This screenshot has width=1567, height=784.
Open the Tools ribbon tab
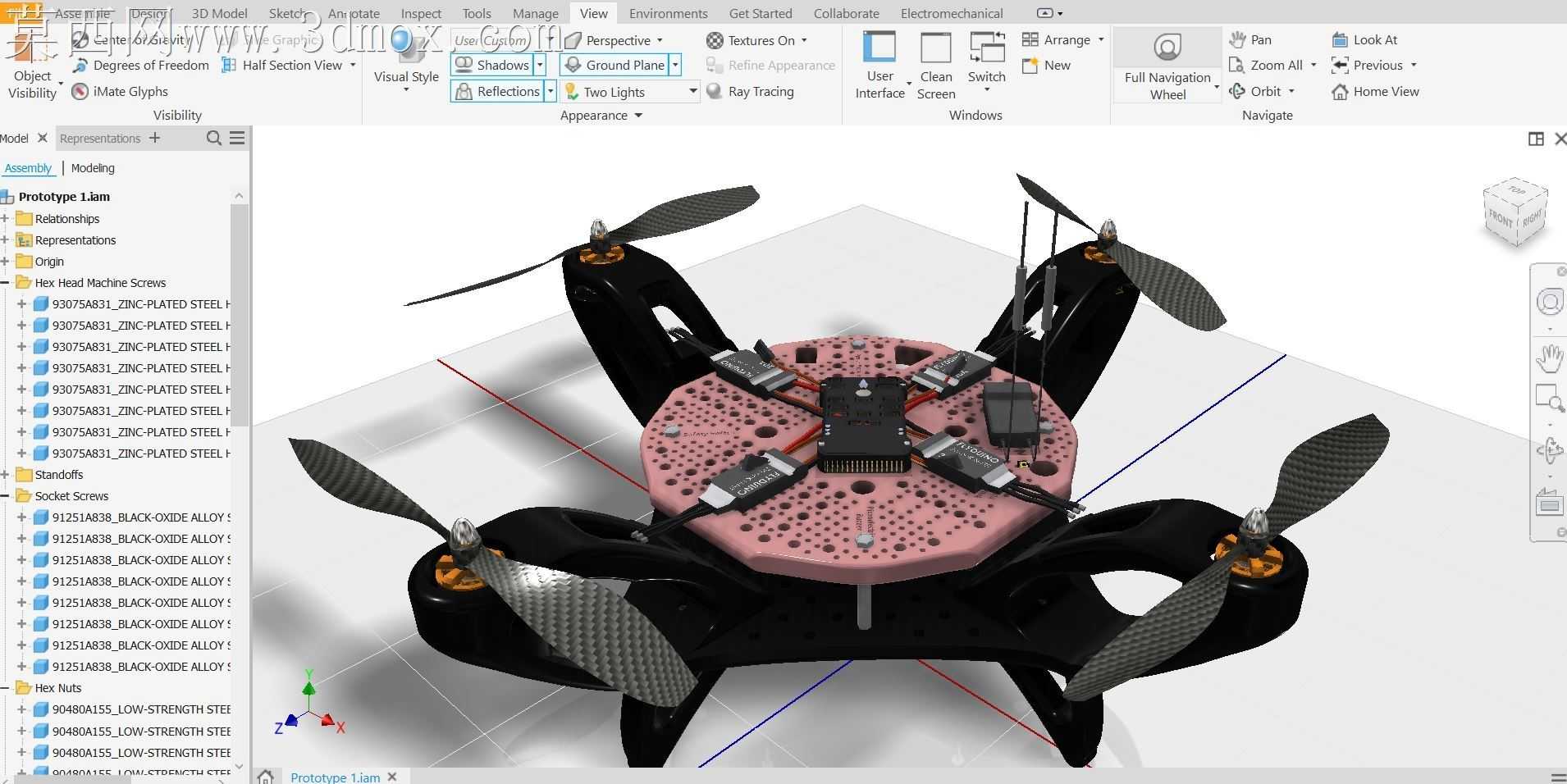tap(476, 13)
